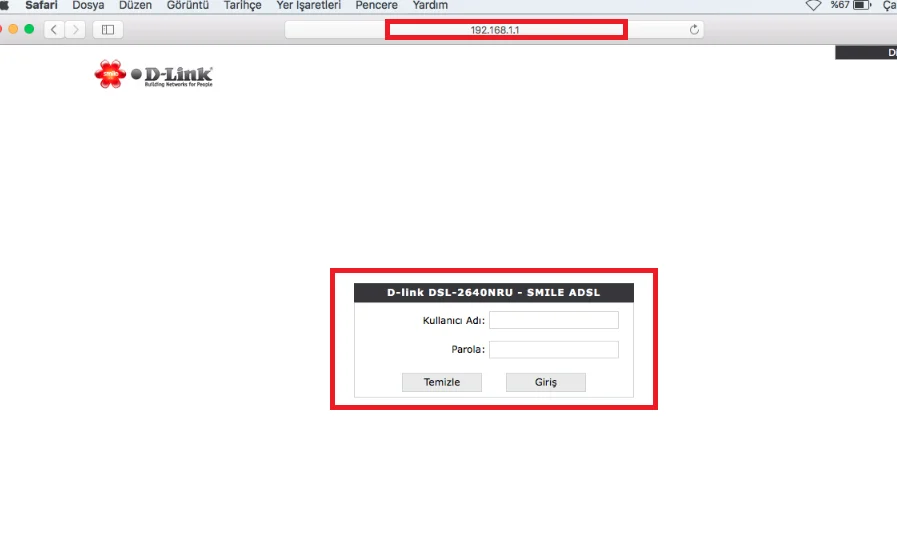This screenshot has width=897, height=544.
Task: Open the Yardım menu
Action: (x=430, y=6)
